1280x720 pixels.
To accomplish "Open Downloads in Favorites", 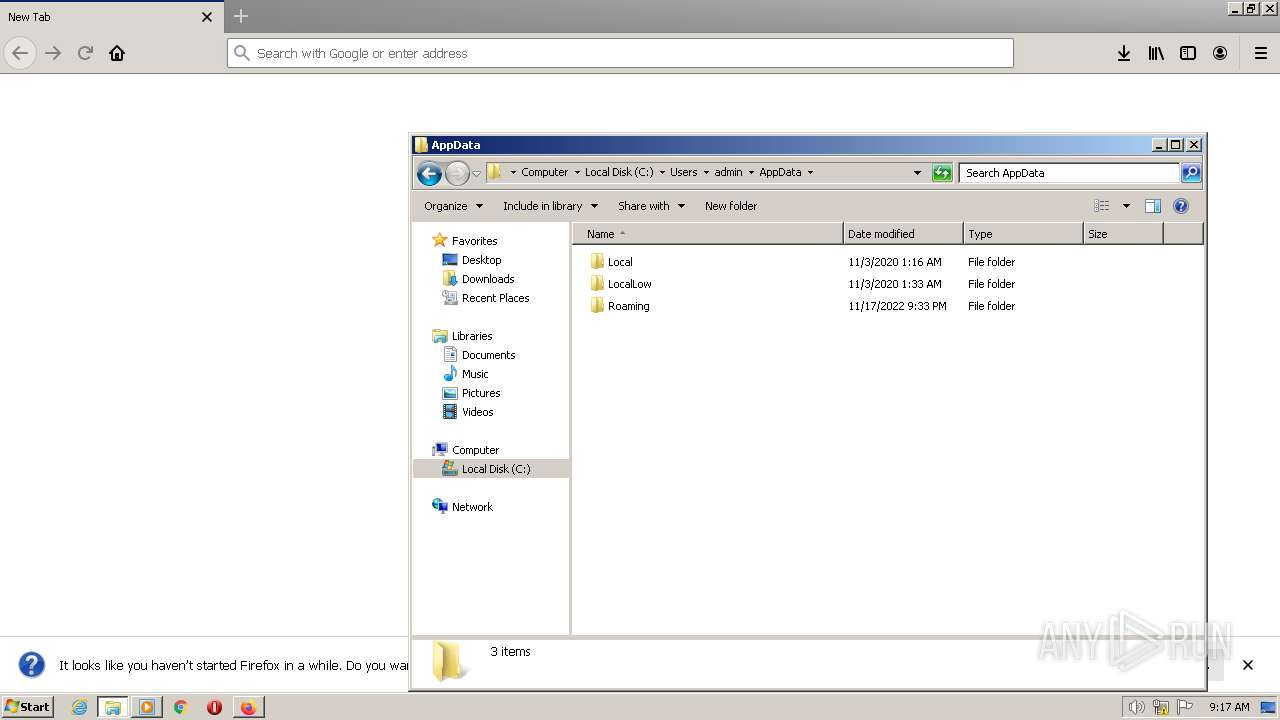I will (x=488, y=279).
